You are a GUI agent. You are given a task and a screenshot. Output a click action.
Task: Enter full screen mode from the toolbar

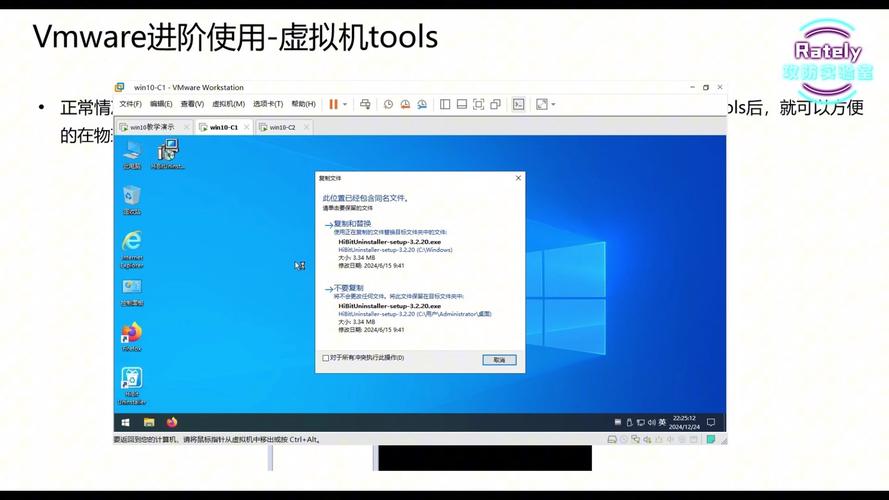coord(479,104)
